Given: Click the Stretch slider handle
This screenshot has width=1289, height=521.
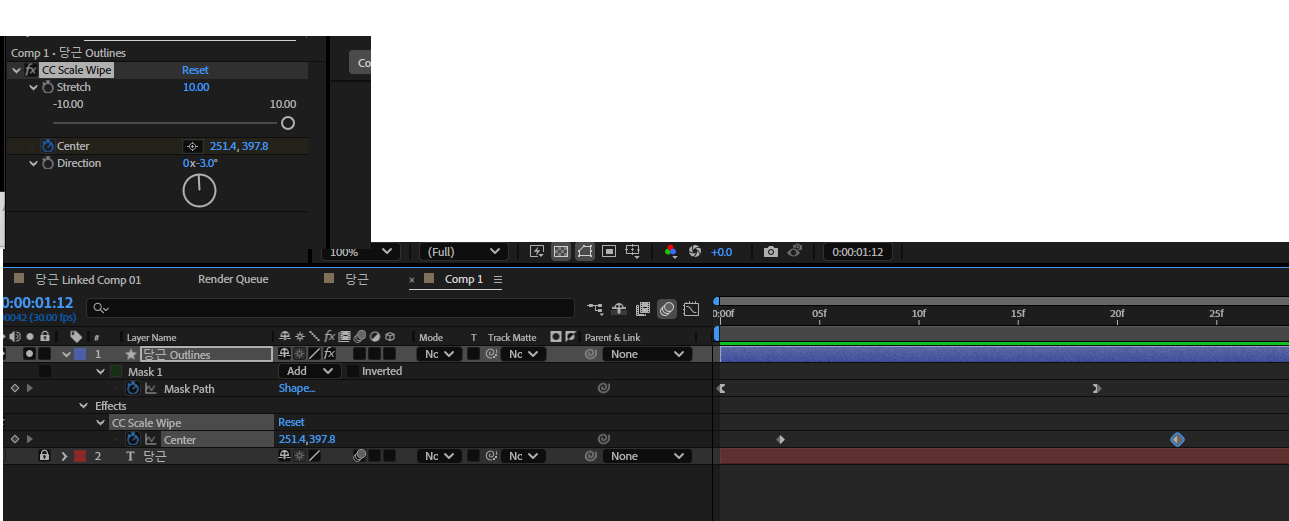Looking at the screenshot, I should pyautogui.click(x=288, y=123).
